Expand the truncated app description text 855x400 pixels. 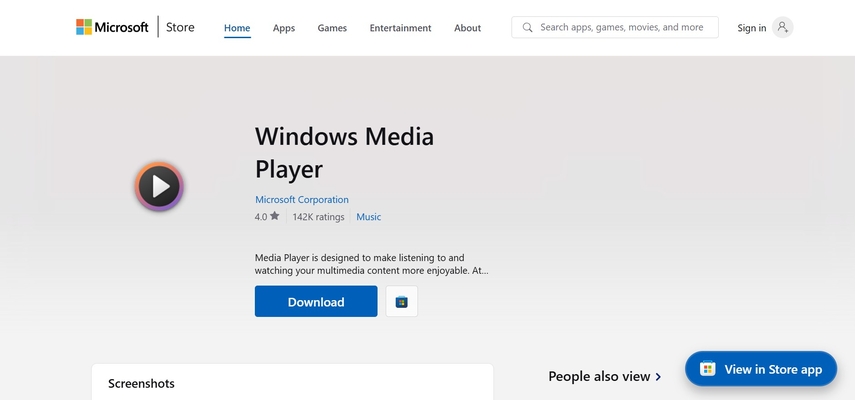[x=371, y=264]
